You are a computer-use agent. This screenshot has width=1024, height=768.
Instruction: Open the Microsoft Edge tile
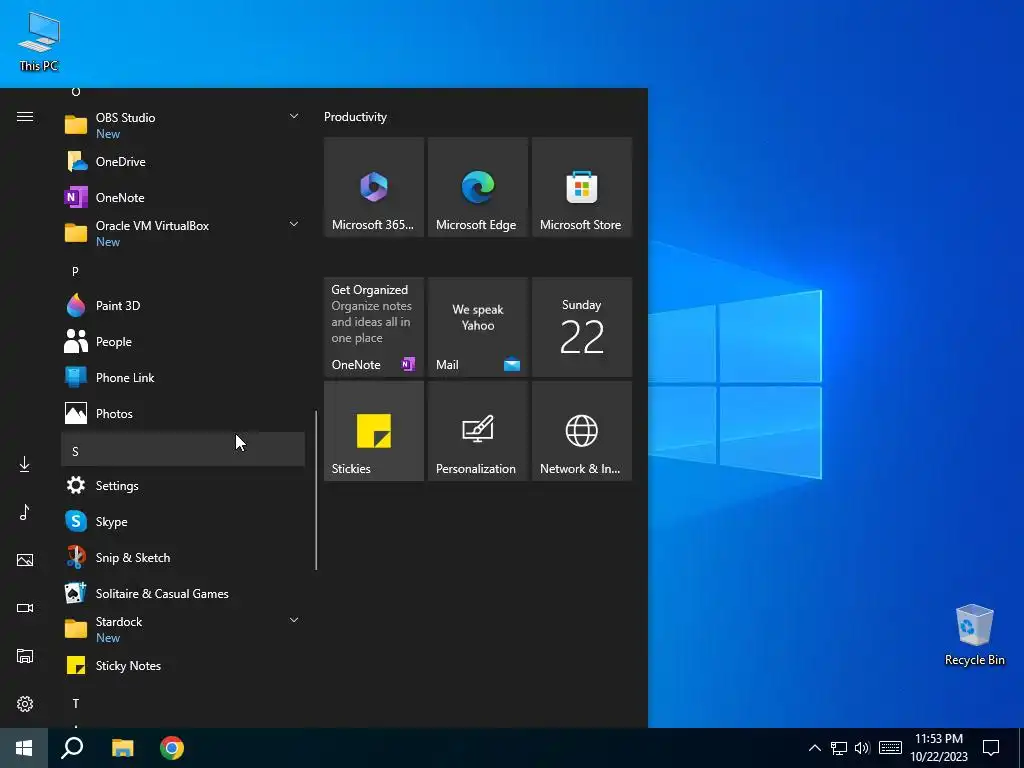477,187
